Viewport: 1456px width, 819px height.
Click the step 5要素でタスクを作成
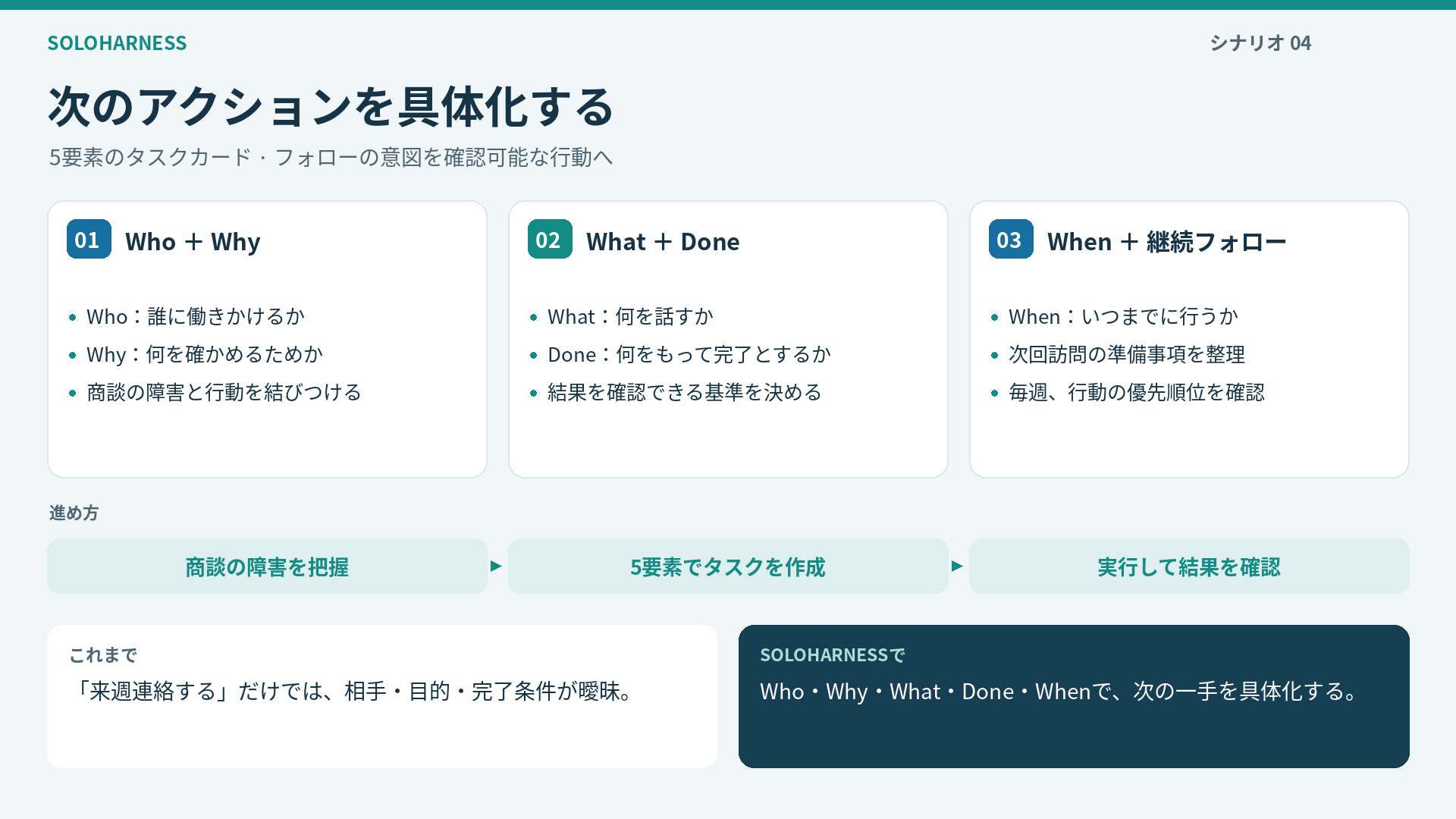728,566
